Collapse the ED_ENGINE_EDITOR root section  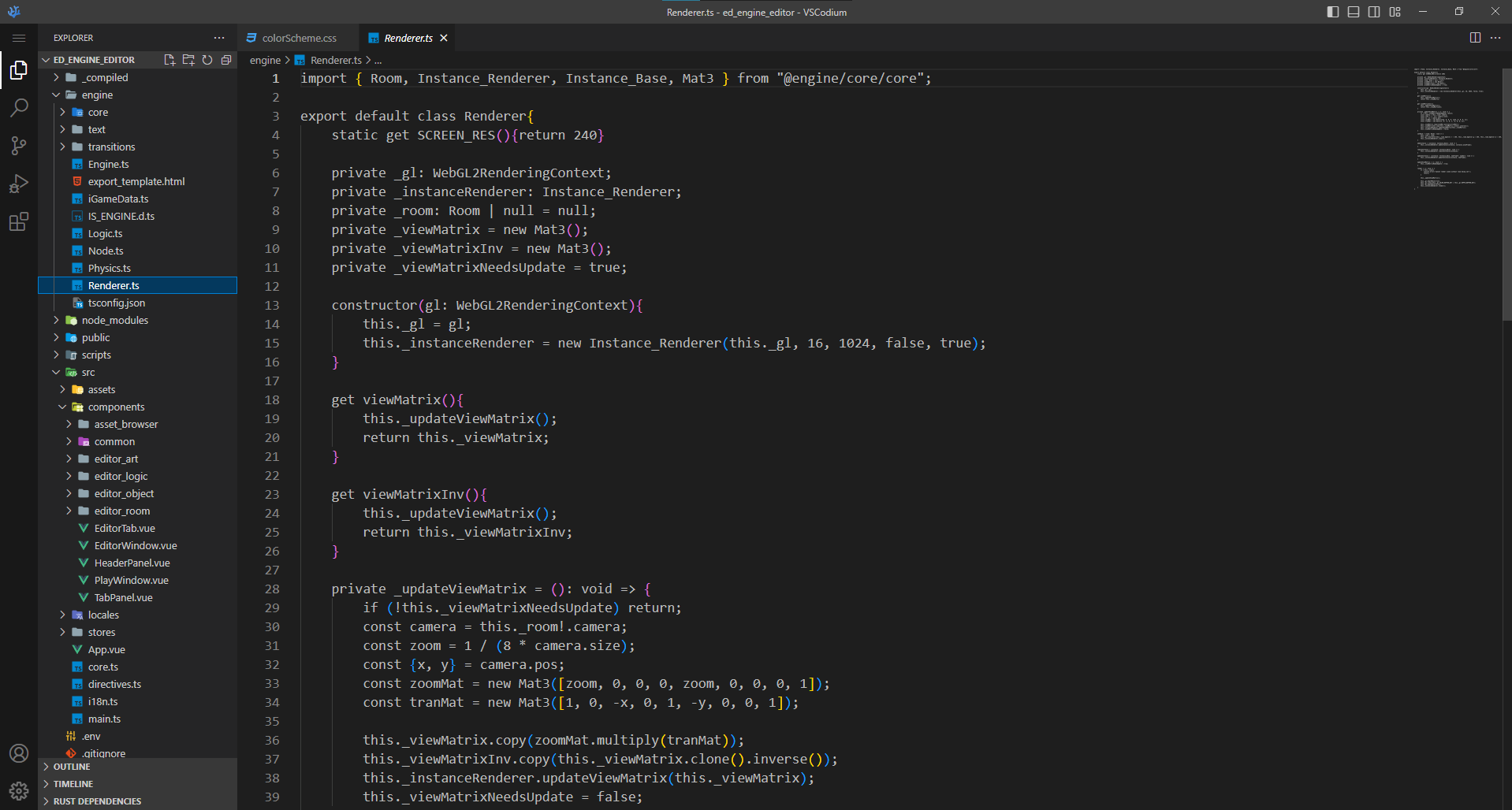point(93,60)
